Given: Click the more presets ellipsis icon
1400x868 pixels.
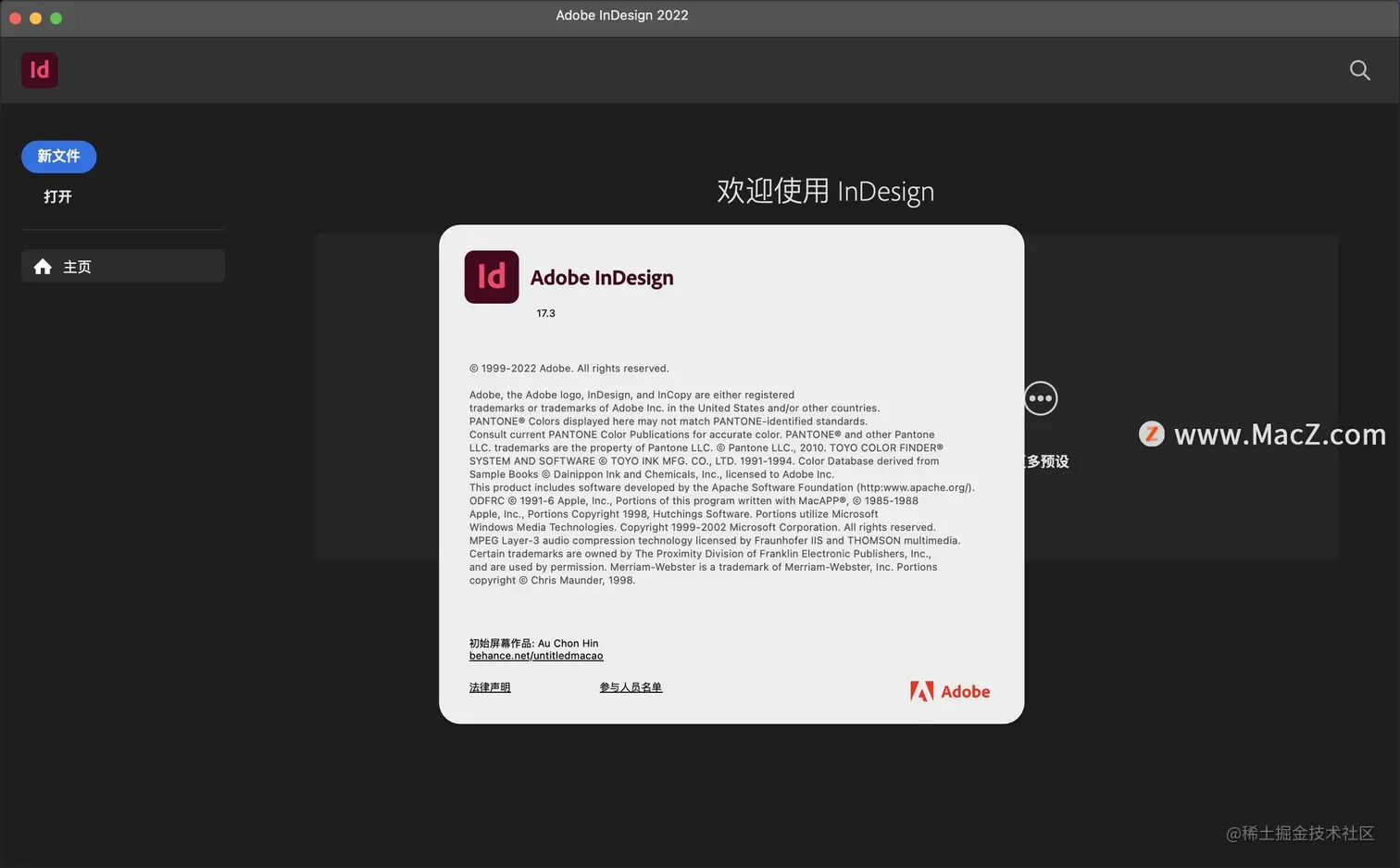Looking at the screenshot, I should coord(1041,398).
